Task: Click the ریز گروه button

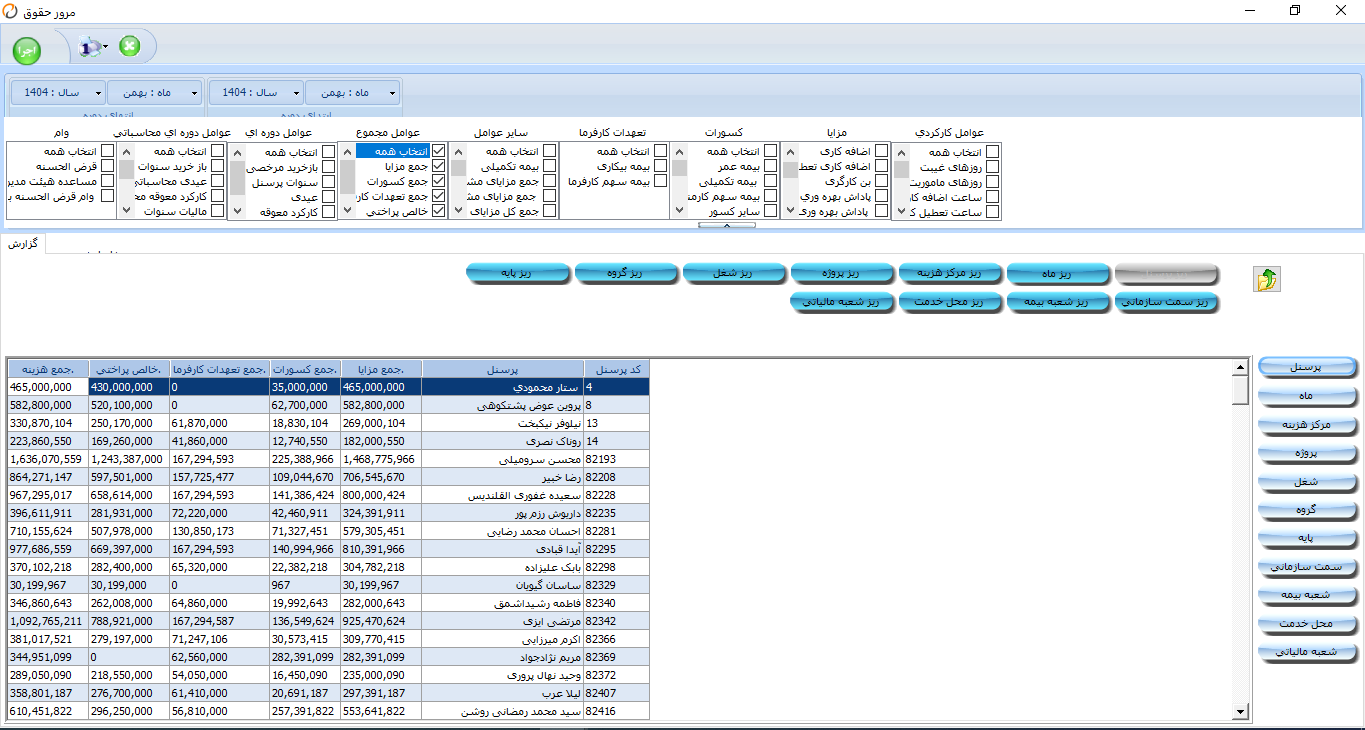Action: (x=626, y=273)
